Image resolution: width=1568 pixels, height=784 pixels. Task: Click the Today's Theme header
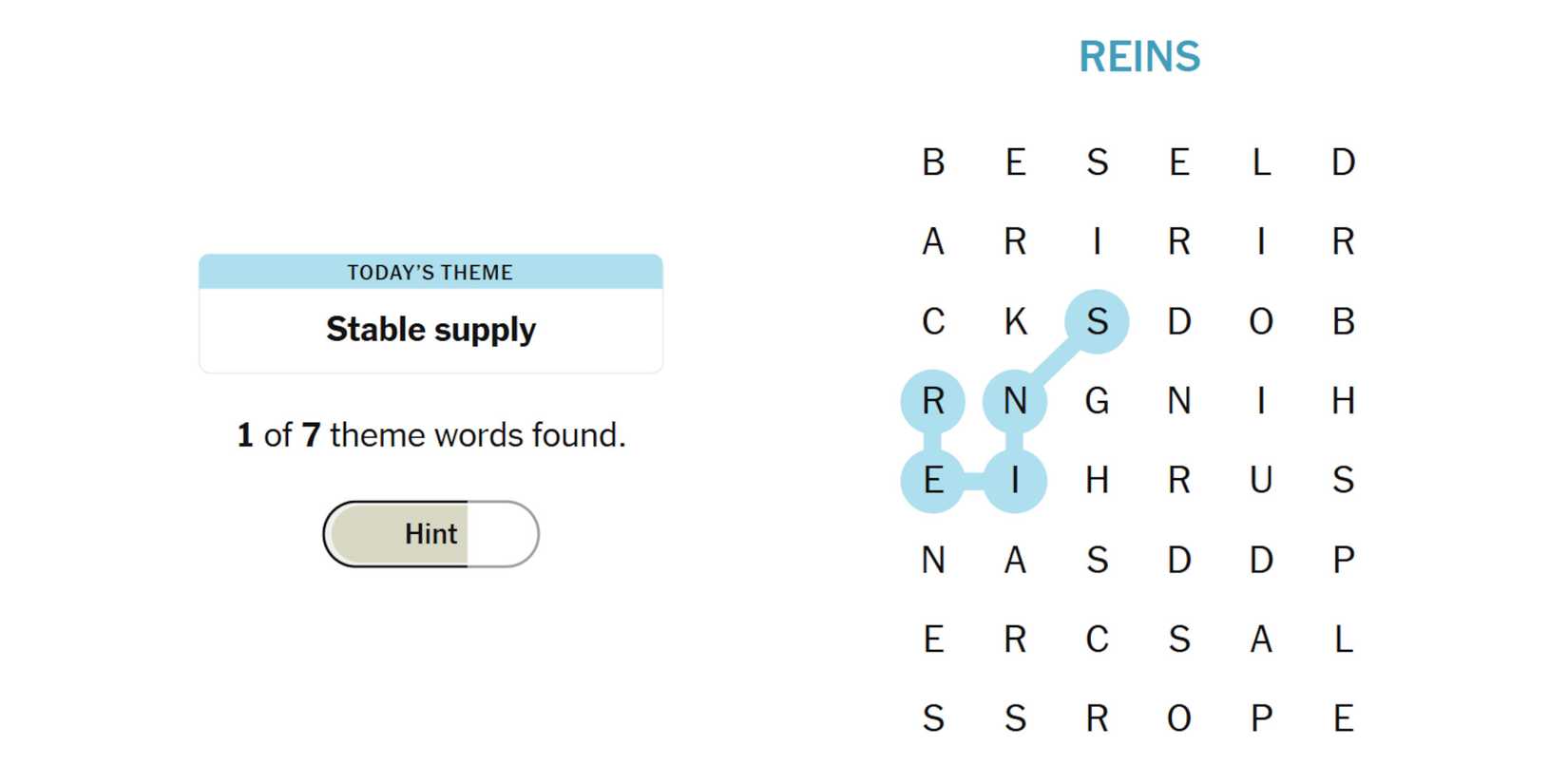click(430, 273)
